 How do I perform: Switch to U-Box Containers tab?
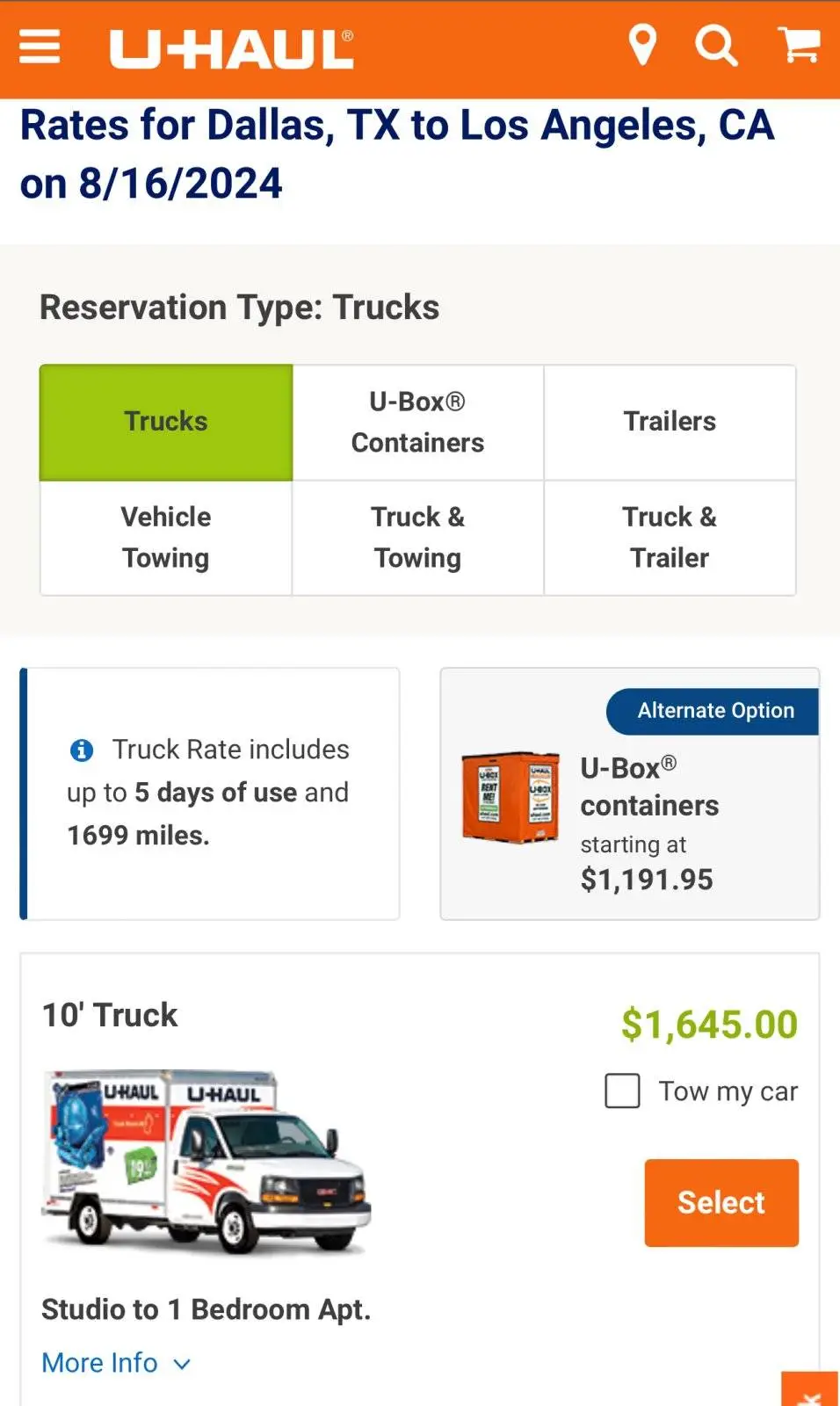click(417, 422)
